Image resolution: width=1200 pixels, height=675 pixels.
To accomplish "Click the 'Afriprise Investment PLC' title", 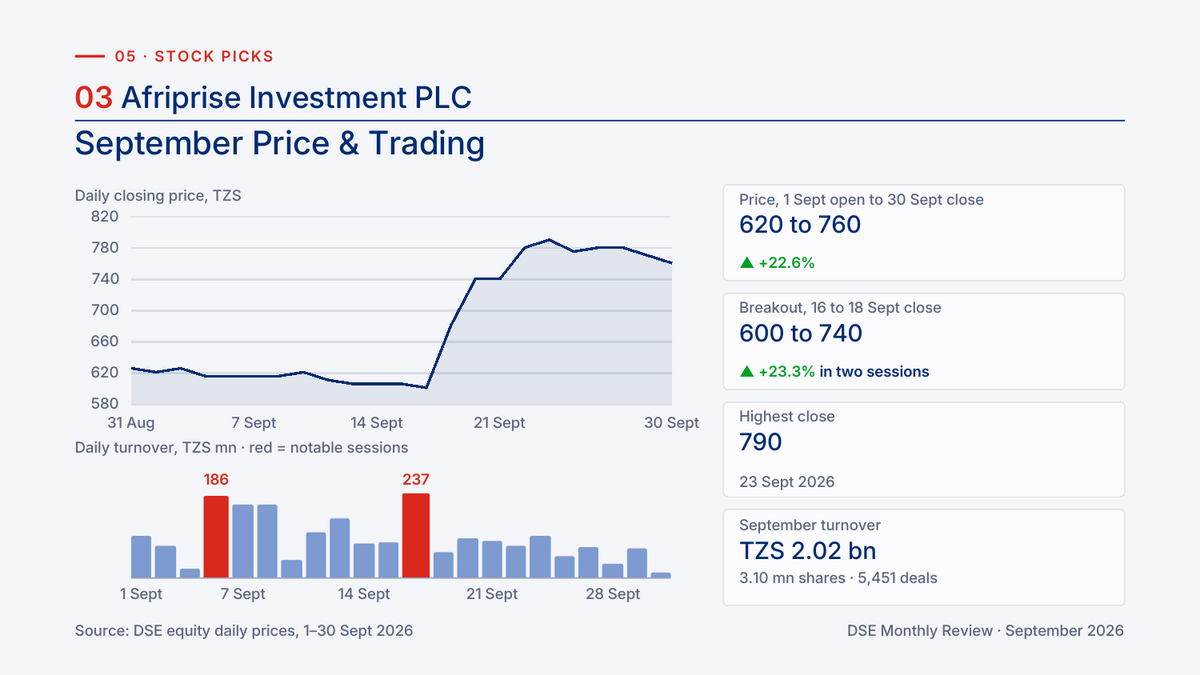I will coord(296,97).
